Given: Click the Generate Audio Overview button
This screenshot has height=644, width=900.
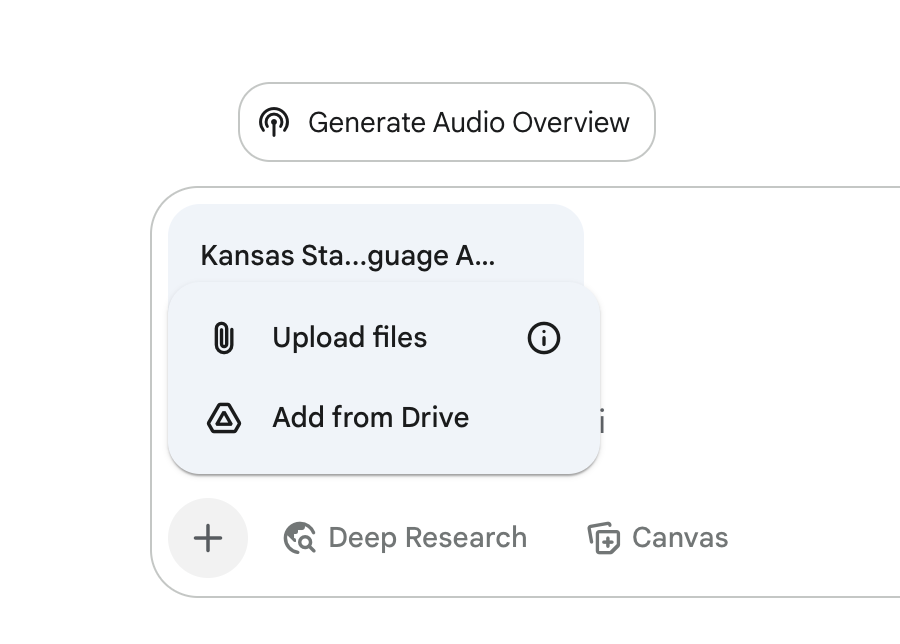Looking at the screenshot, I should (x=447, y=122).
